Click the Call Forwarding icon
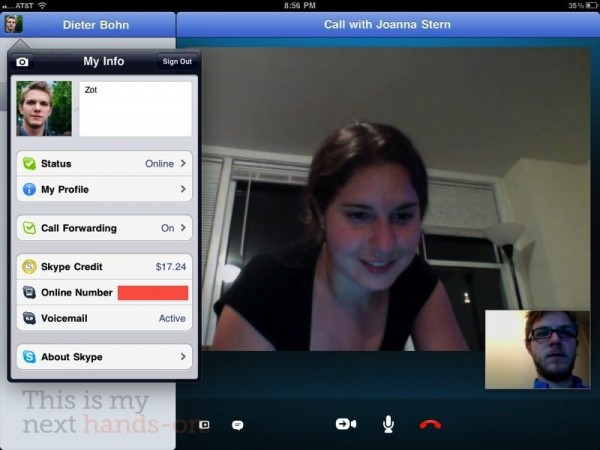Viewport: 600px width, 450px height. pos(29,228)
